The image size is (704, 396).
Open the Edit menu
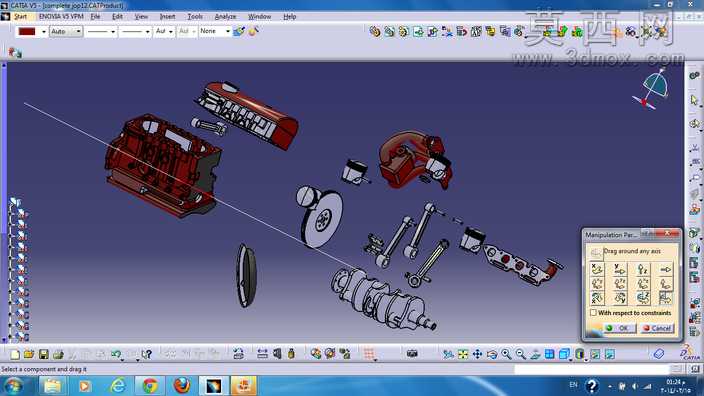tap(117, 17)
